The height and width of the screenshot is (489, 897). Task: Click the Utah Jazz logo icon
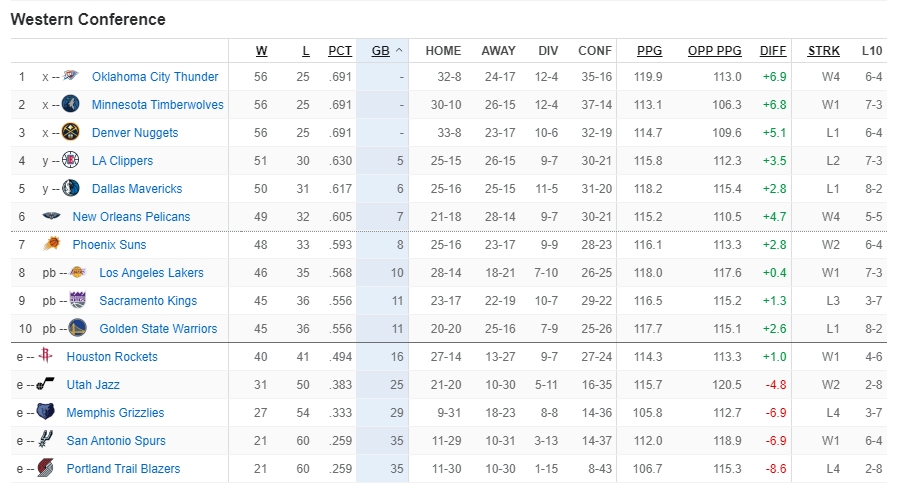tap(46, 384)
